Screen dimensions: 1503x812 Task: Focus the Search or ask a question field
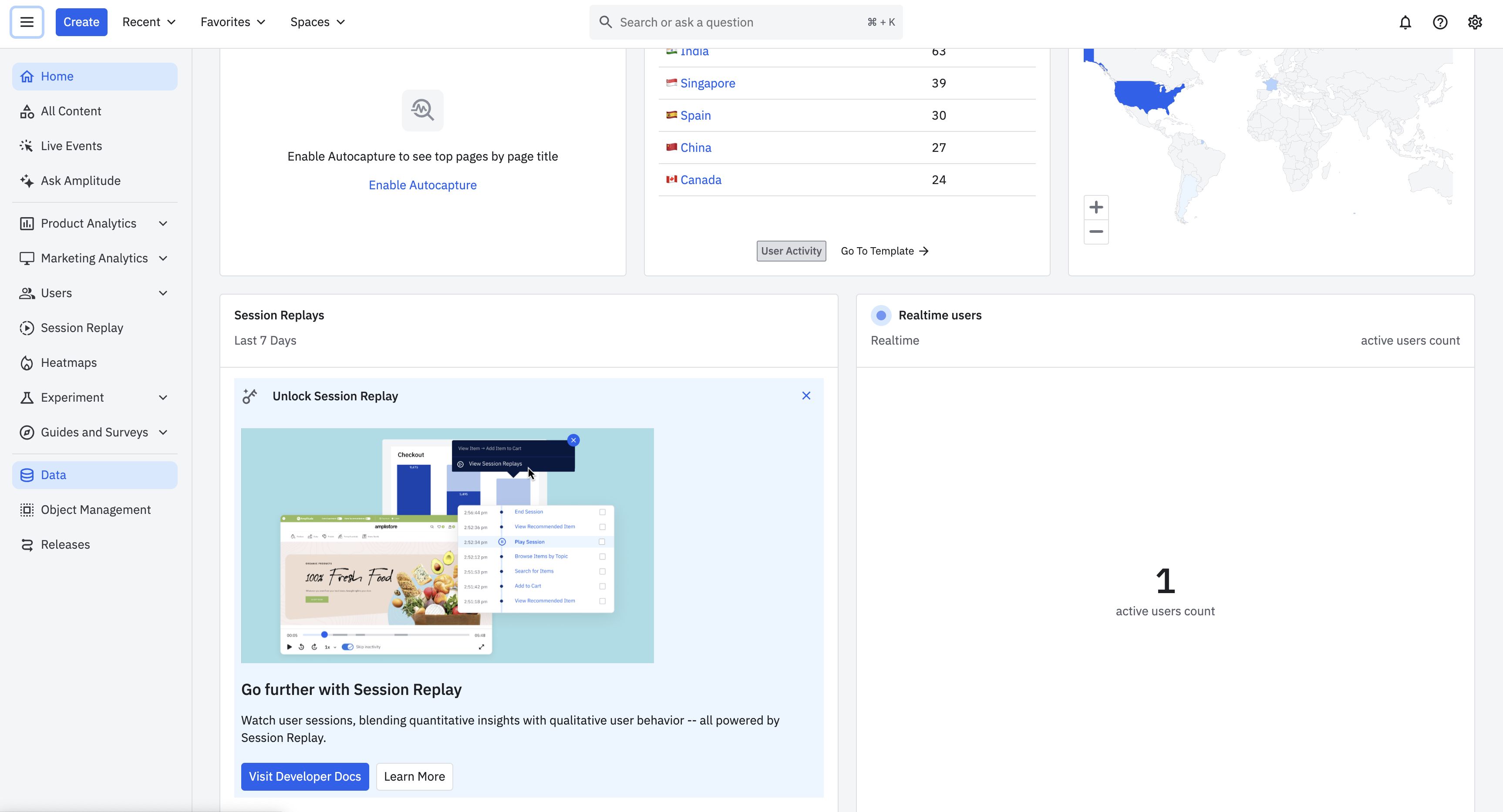click(x=741, y=22)
